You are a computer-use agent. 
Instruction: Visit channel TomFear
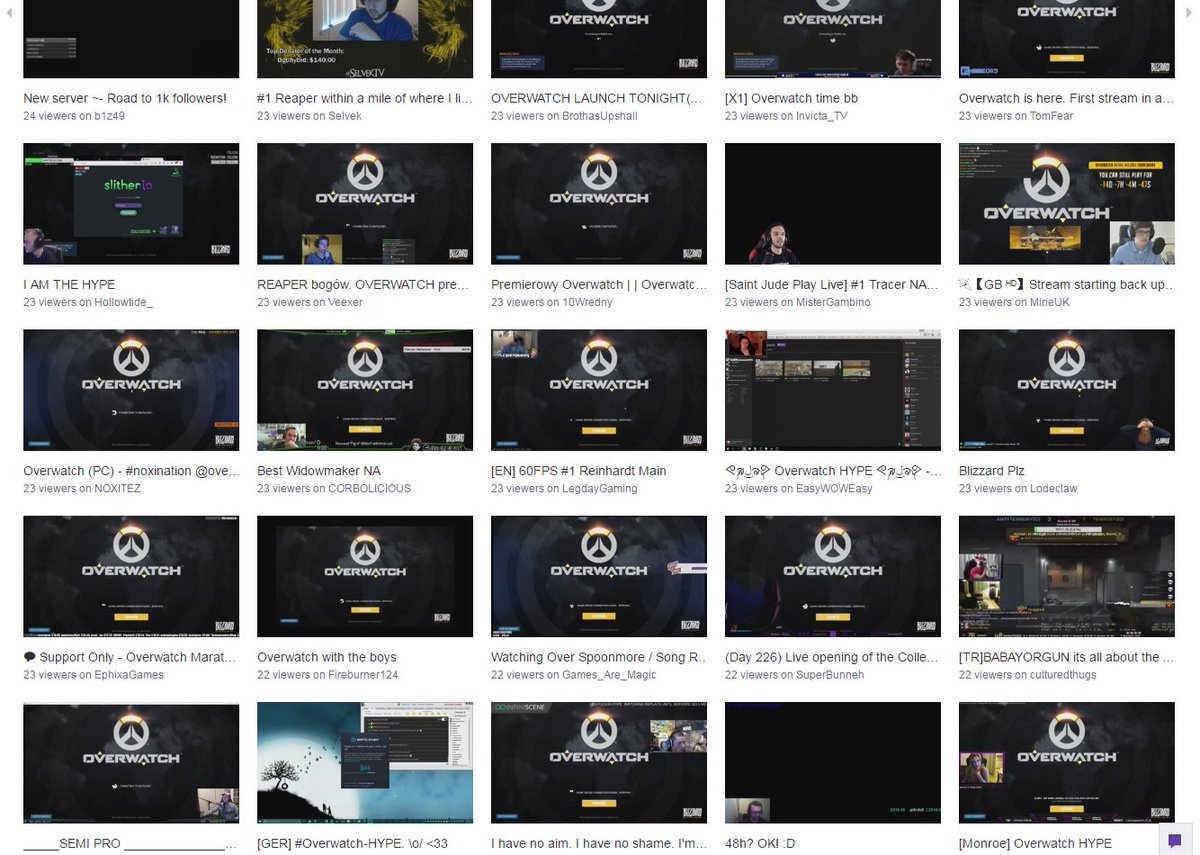(1054, 116)
